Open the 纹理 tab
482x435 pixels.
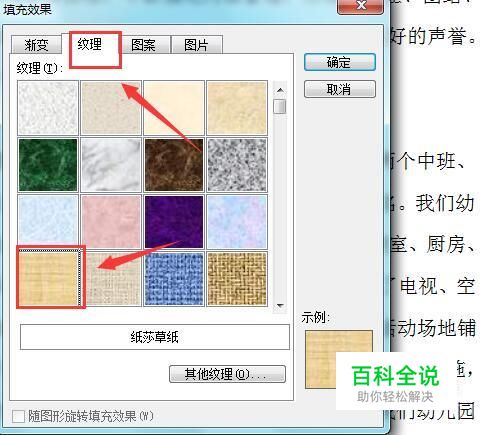(x=90, y=44)
